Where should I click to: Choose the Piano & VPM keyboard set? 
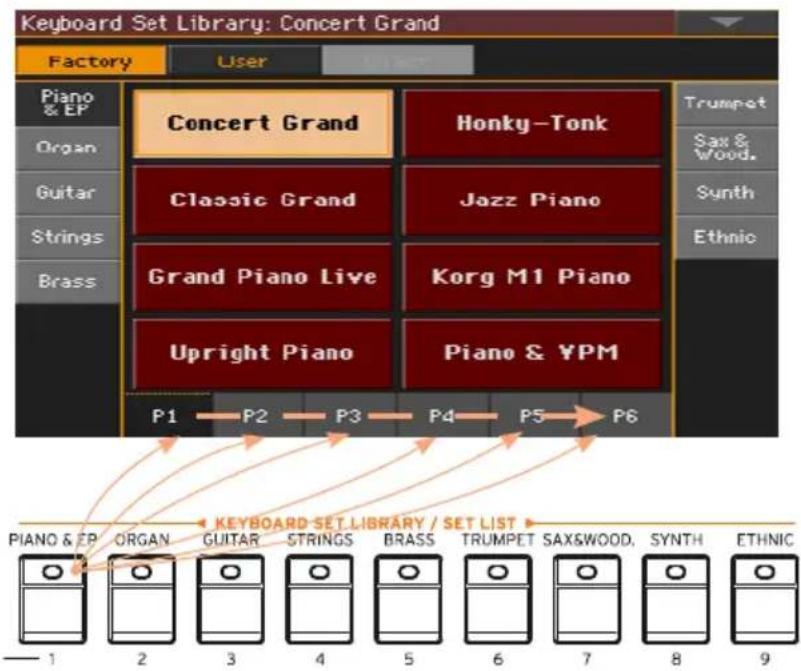point(532,353)
